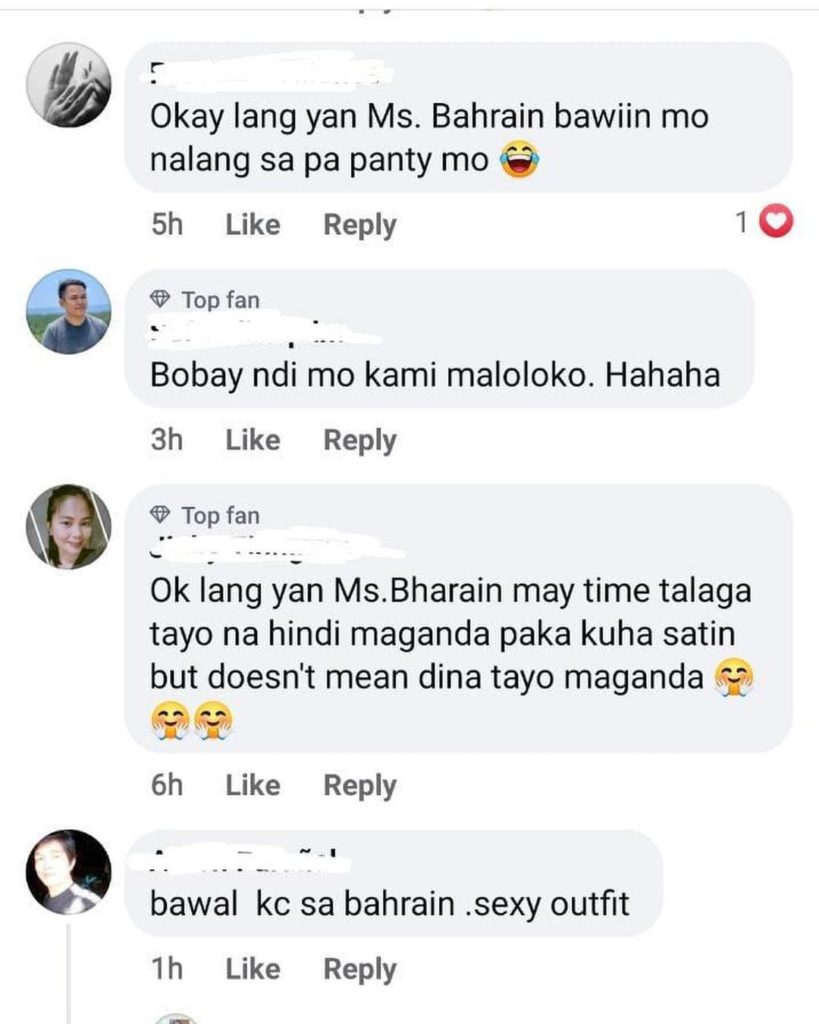Viewport: 819px width, 1024px height.
Task: Click the 3h timestamp on second comment
Action: tap(167, 440)
